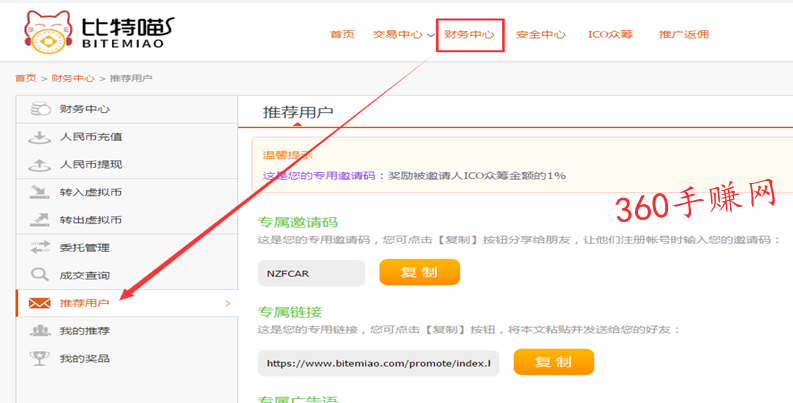Click the 温馨提示 notice title
Screen dimensions: 793x403
tap(288, 155)
